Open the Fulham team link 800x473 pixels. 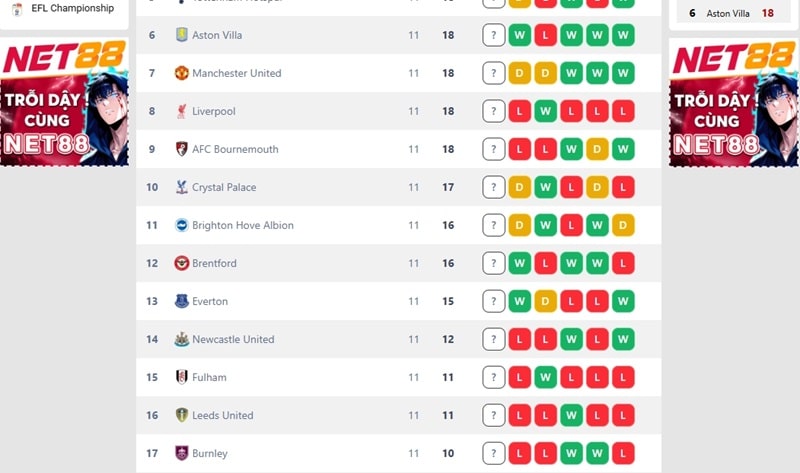coord(209,377)
